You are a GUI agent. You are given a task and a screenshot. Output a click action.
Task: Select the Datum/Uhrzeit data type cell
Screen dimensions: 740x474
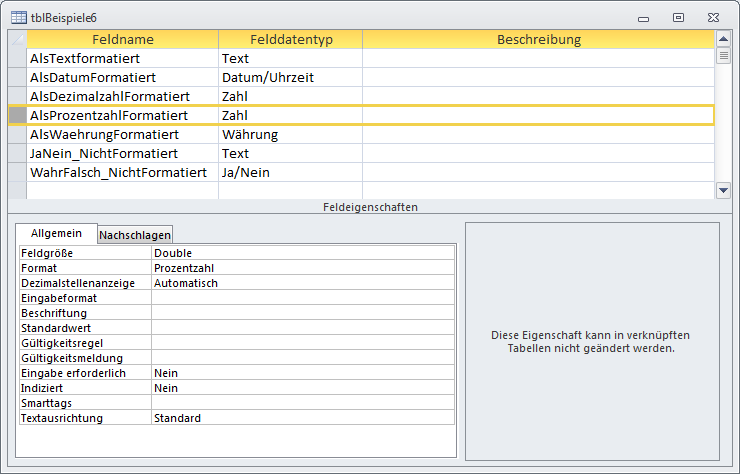[x=290, y=77]
